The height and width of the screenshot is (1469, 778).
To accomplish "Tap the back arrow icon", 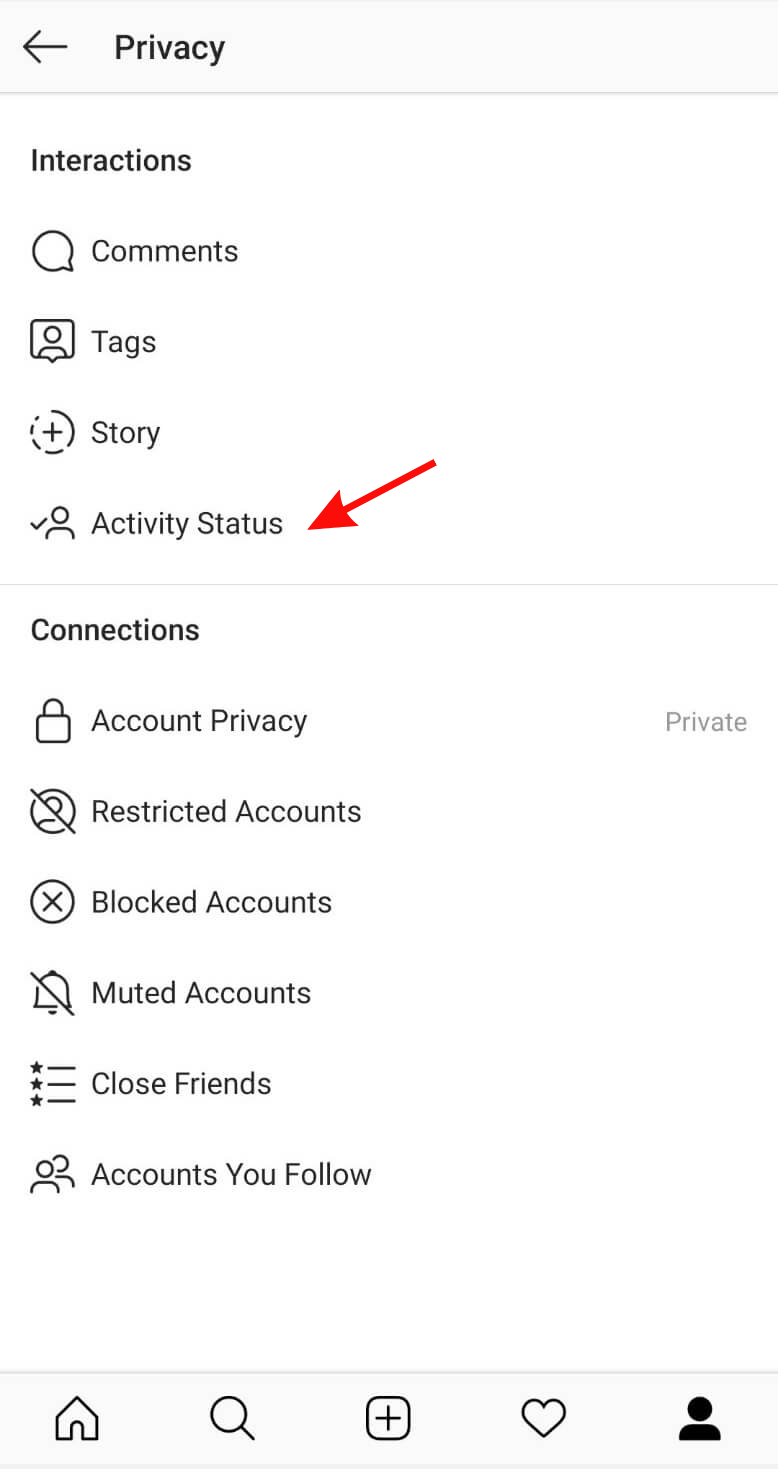I will [45, 47].
